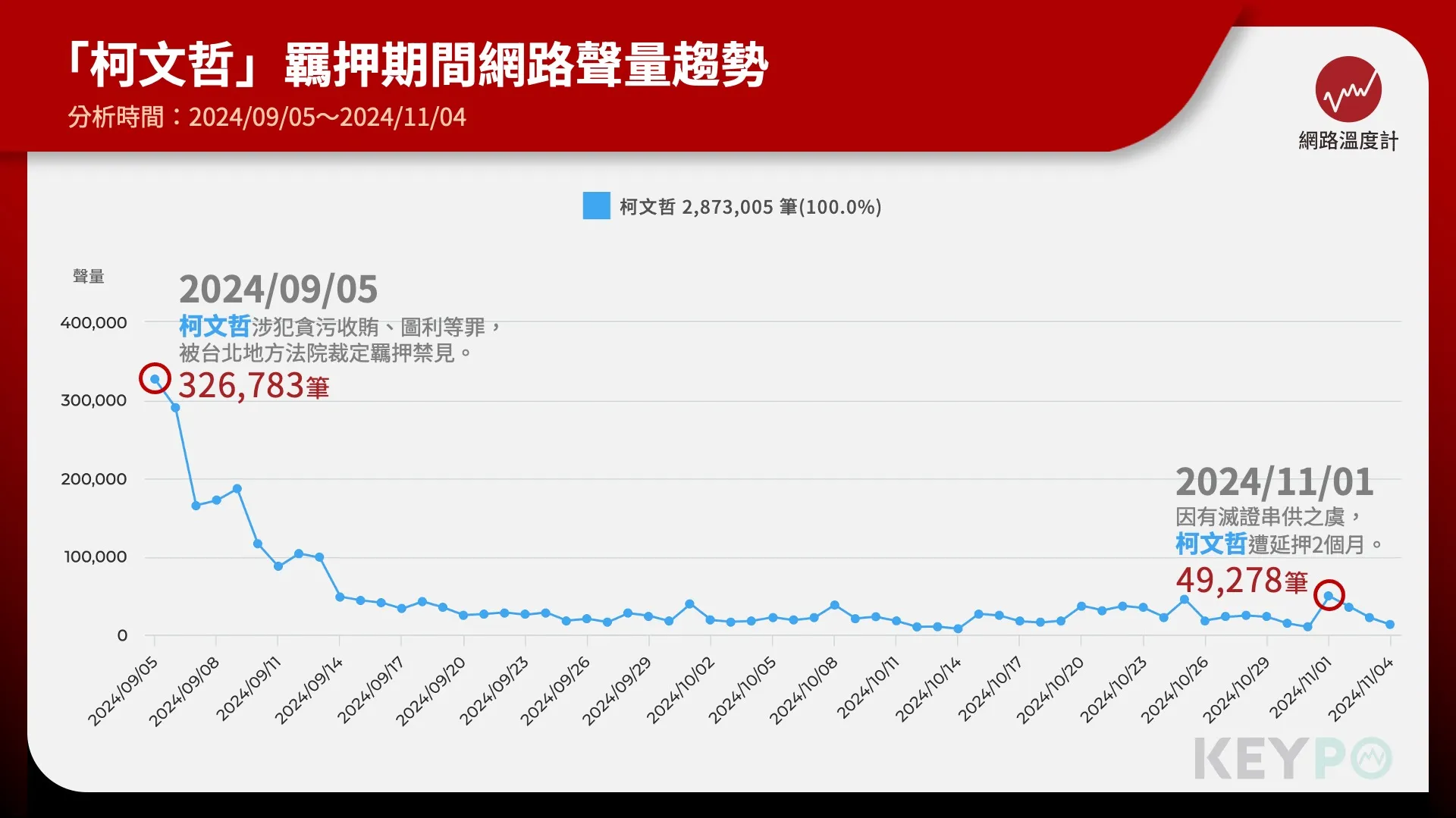Click the y-axis label 100,000

pyautogui.click(x=96, y=556)
